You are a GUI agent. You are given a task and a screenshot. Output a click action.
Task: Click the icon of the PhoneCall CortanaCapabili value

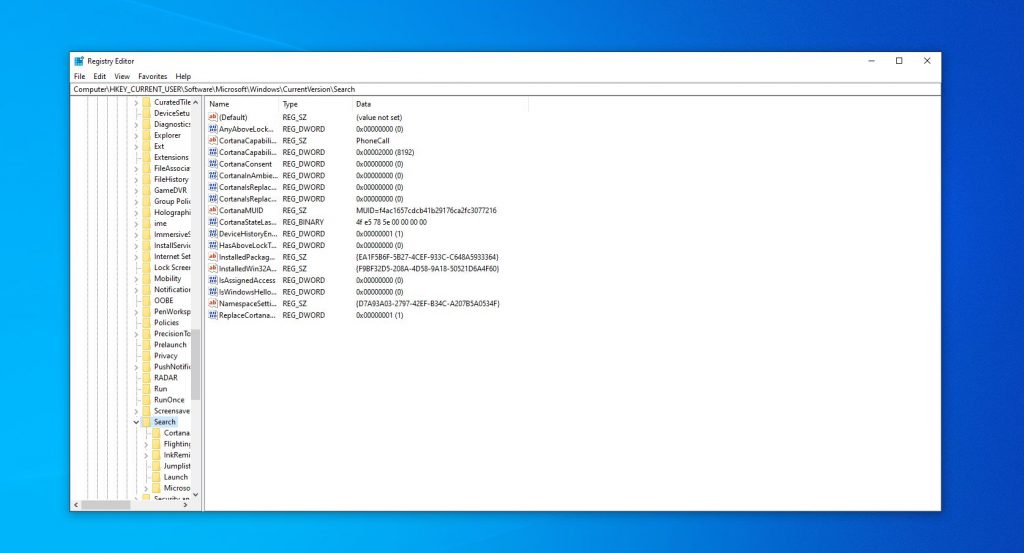(213, 140)
